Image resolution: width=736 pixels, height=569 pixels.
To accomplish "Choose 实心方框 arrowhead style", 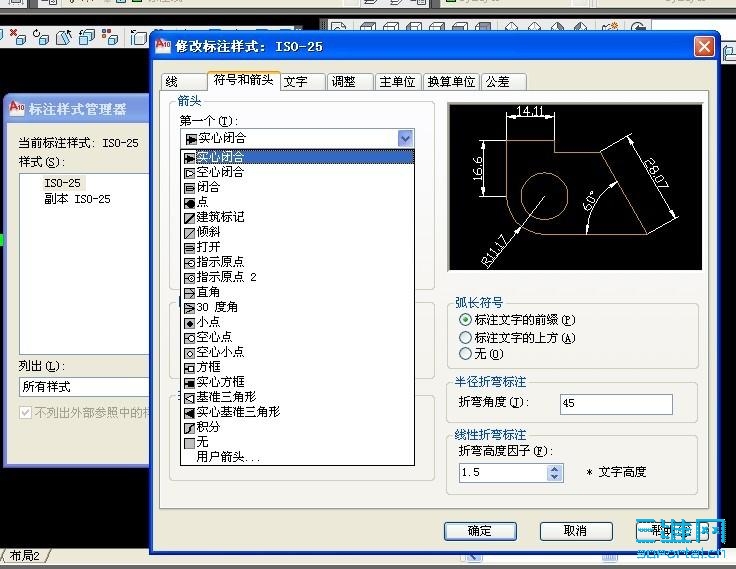I will pyautogui.click(x=297, y=383).
